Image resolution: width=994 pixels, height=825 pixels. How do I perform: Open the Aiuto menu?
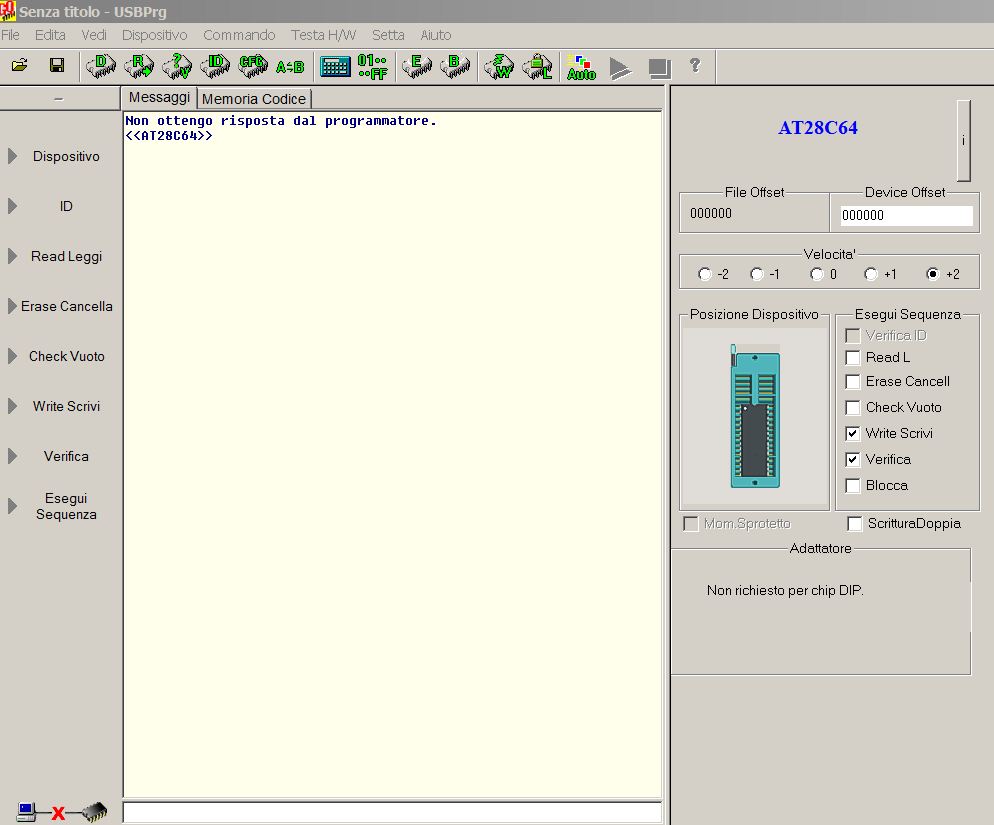coord(436,35)
